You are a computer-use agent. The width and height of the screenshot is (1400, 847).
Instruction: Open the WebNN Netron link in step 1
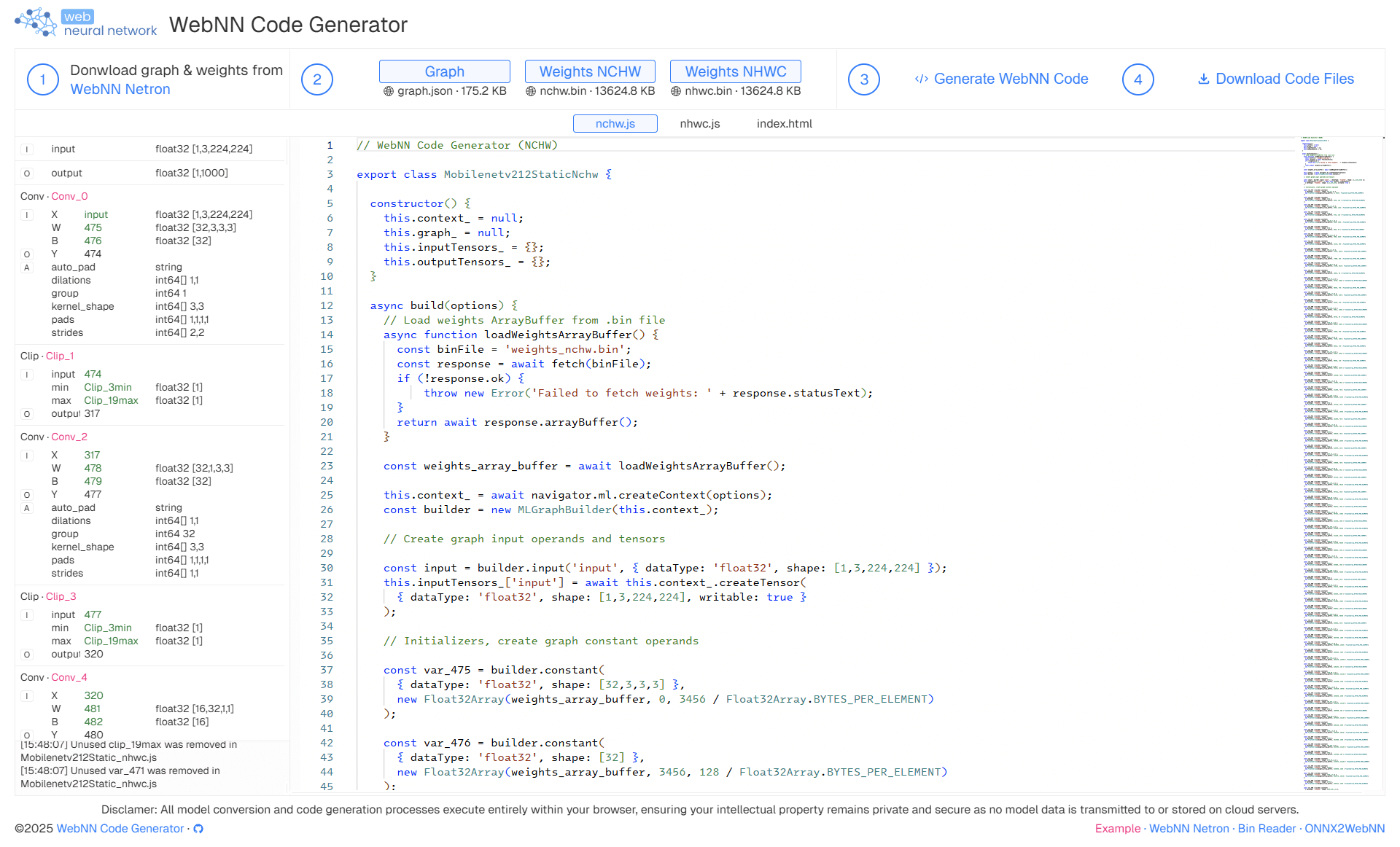(120, 90)
